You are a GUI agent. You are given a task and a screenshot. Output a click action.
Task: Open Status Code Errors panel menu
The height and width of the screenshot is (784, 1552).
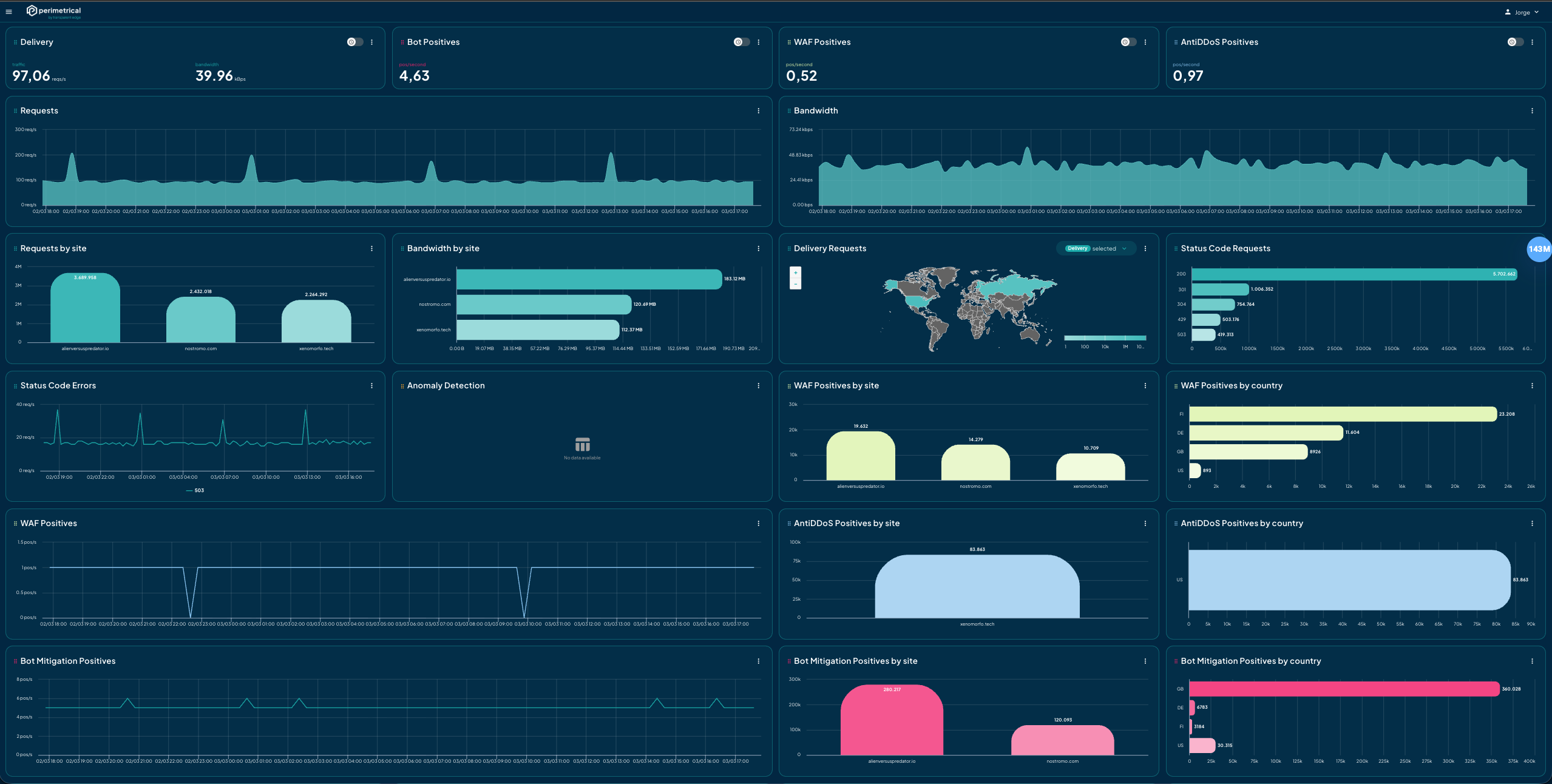pyautogui.click(x=371, y=385)
